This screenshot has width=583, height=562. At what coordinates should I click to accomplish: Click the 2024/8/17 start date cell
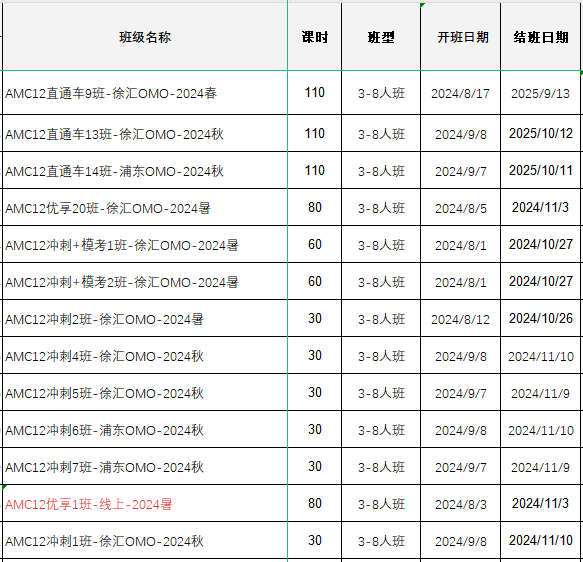coord(461,93)
